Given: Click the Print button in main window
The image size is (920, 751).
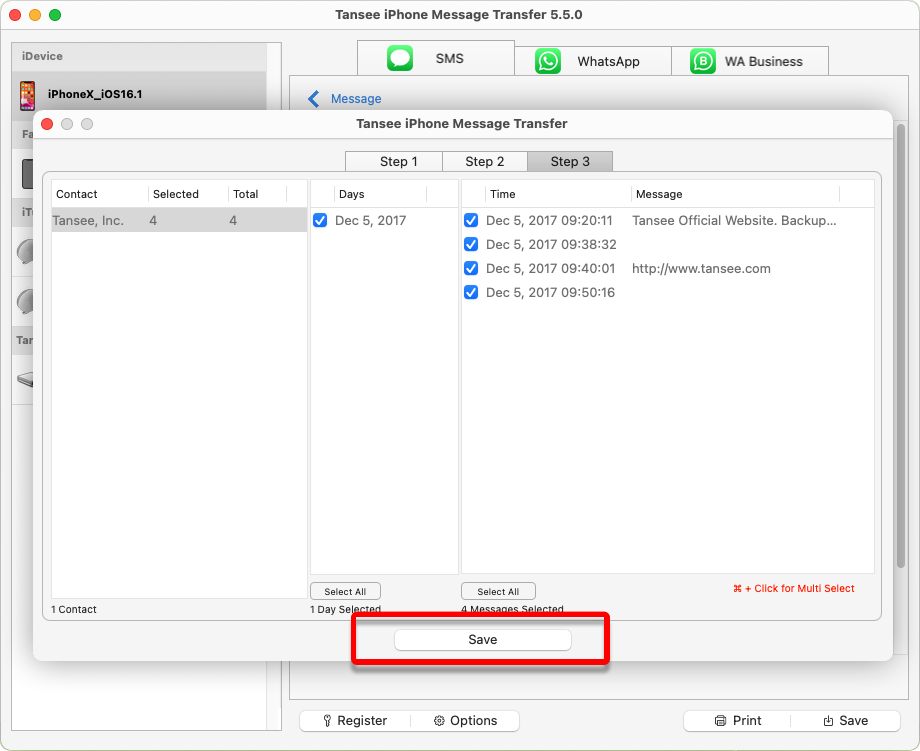Looking at the screenshot, I should click(738, 720).
